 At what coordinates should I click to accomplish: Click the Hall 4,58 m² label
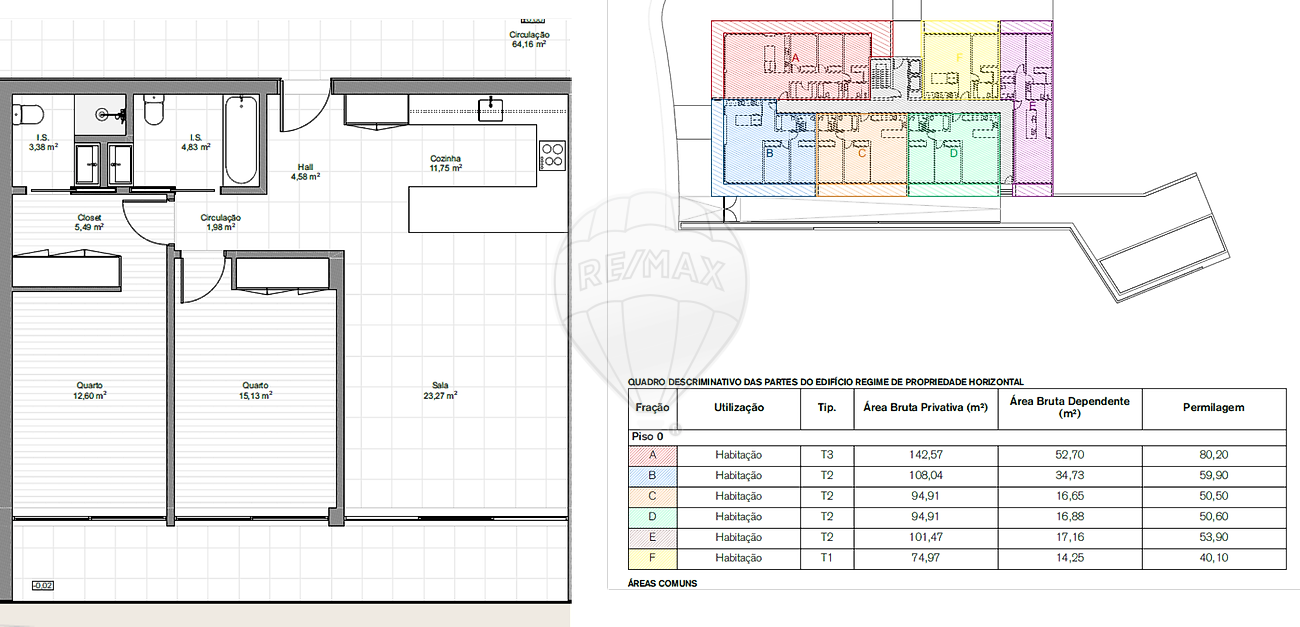305,172
